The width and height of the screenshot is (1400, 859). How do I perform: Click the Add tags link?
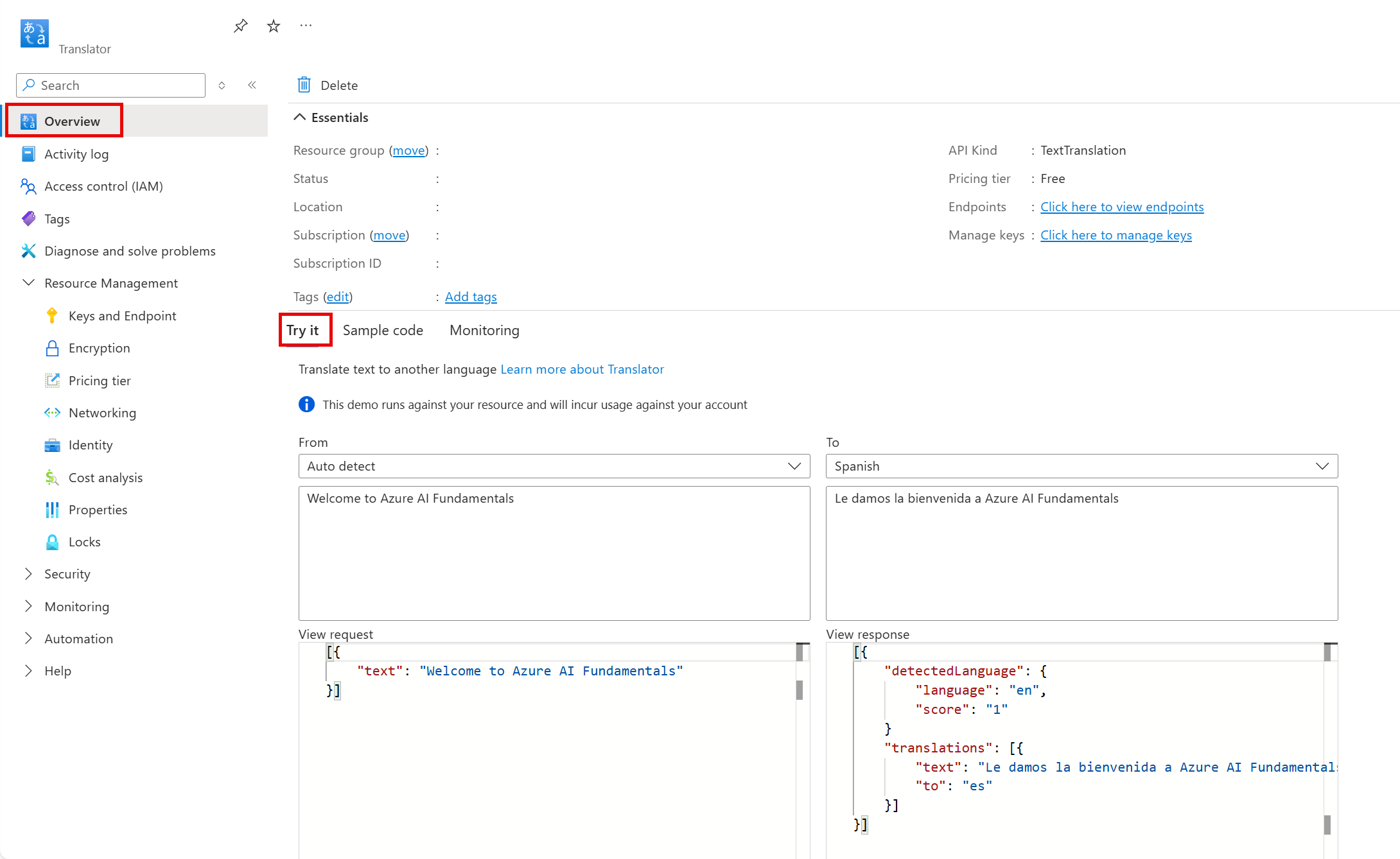(471, 297)
